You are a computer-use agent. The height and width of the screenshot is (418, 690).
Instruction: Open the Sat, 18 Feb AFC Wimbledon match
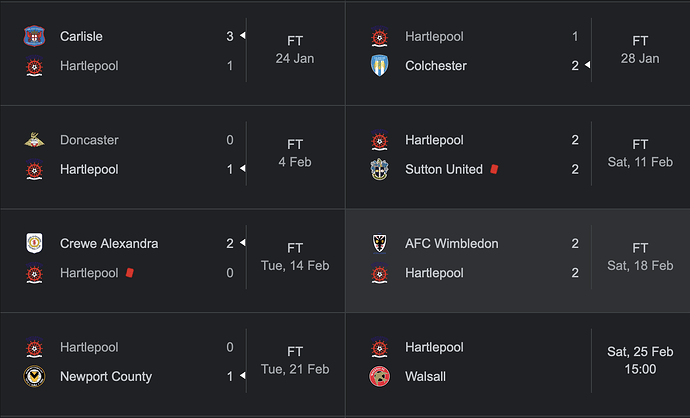518,260
